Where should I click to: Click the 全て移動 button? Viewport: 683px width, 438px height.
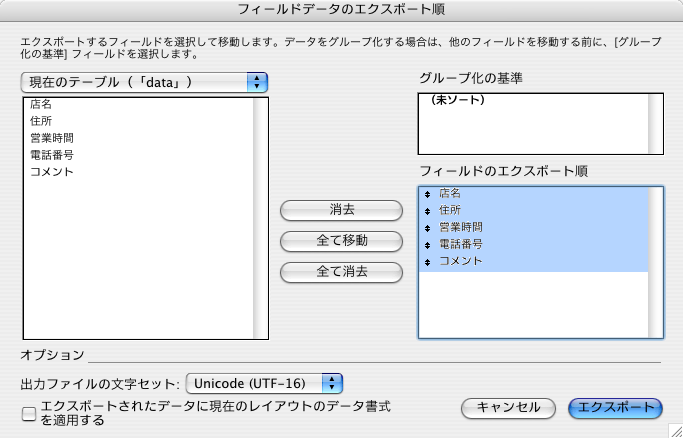point(341,241)
